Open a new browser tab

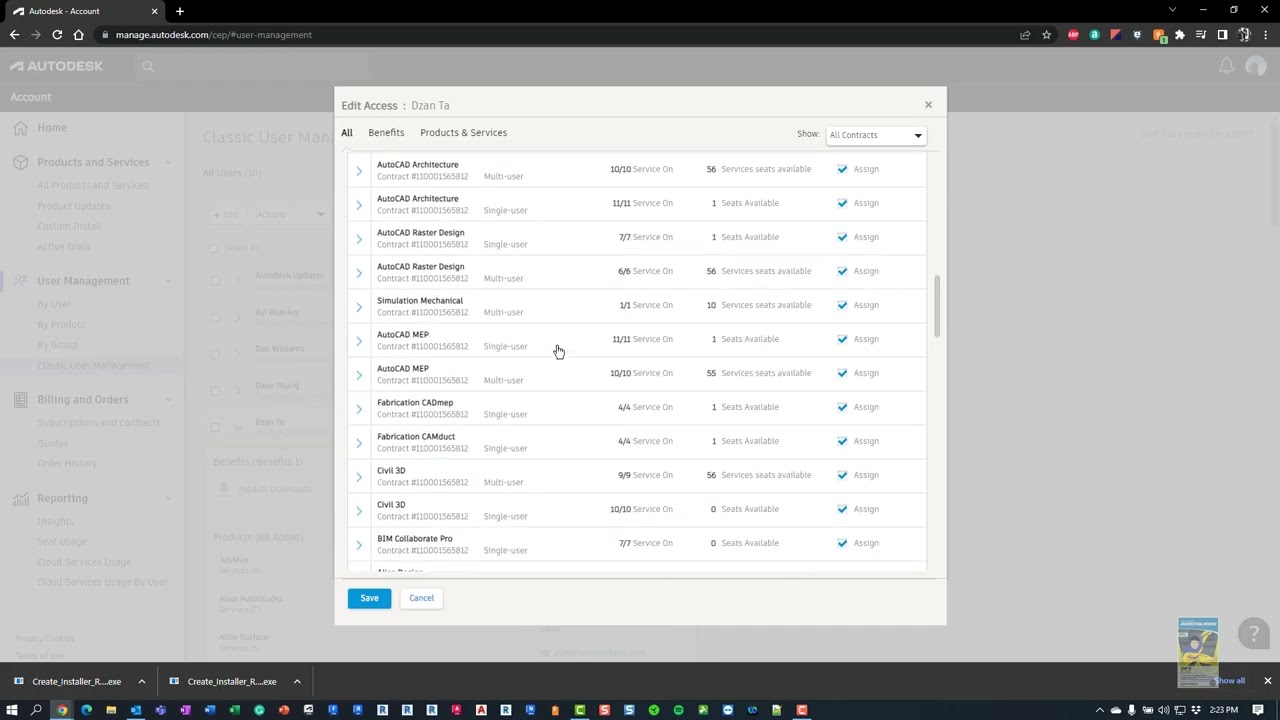(x=180, y=11)
